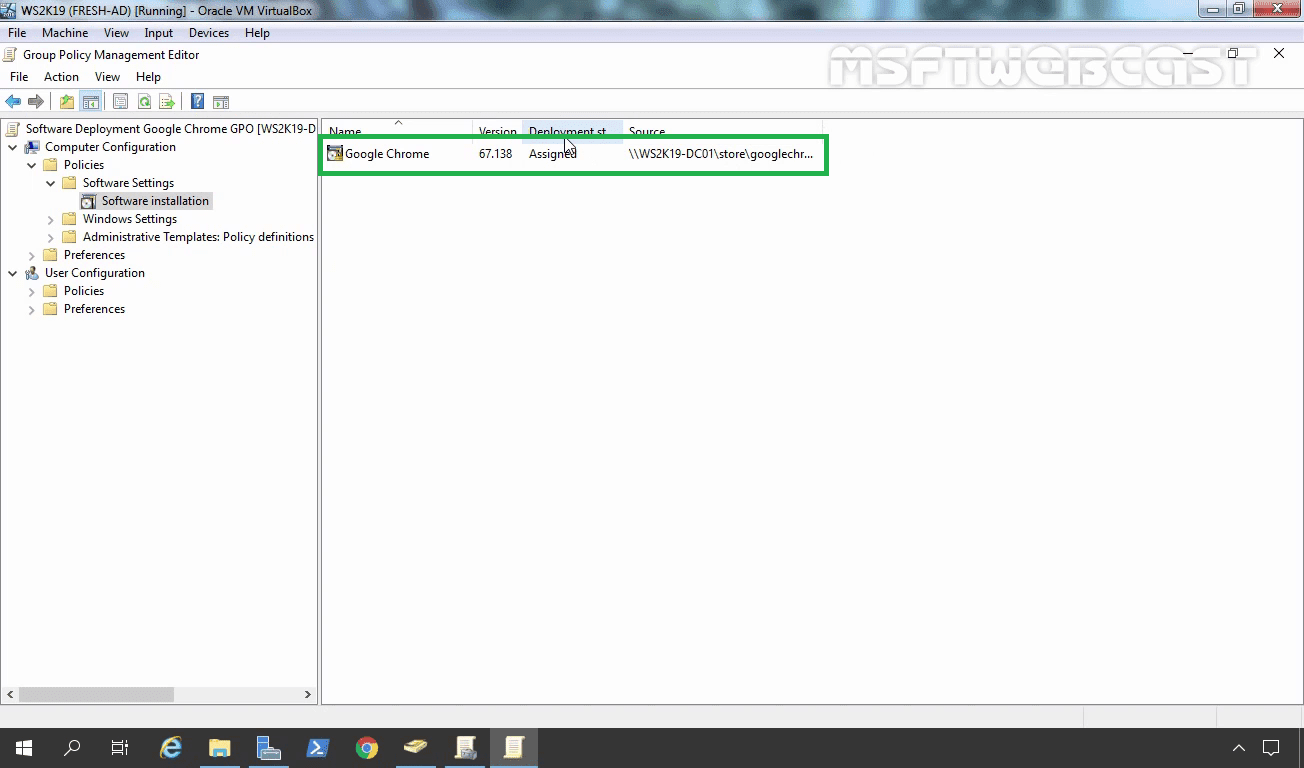Click the Assigned deployment state cell
This screenshot has width=1304, height=768.
pos(552,154)
